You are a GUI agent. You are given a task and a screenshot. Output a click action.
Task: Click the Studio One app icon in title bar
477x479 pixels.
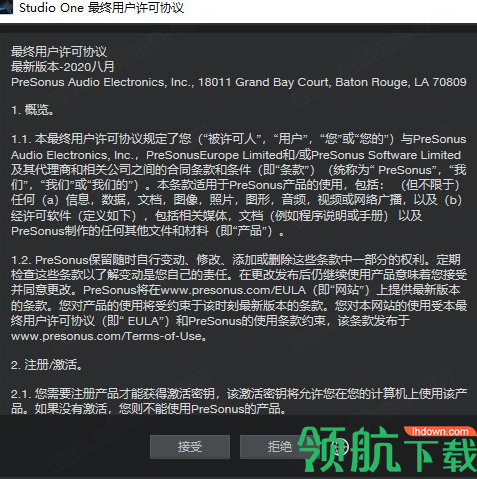tap(6, 7)
